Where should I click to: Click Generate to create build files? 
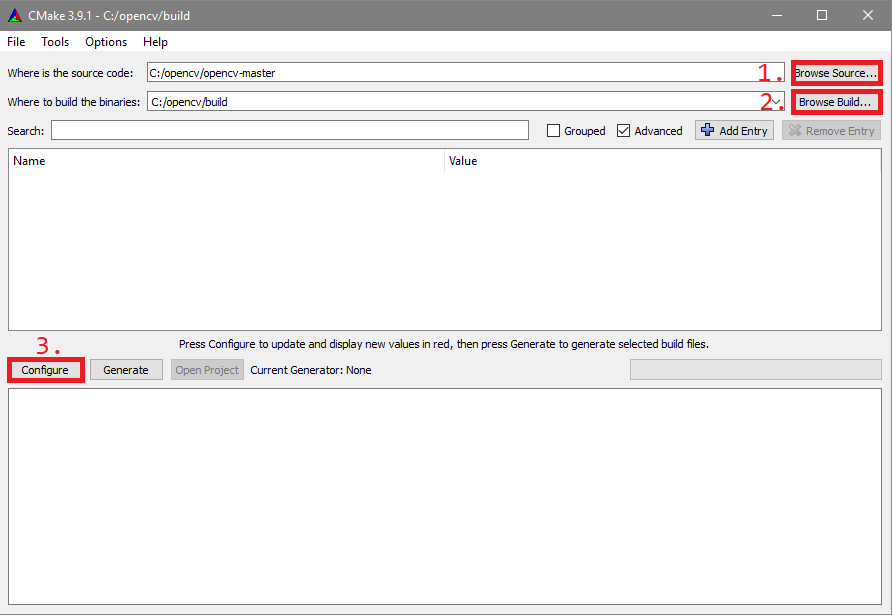(126, 370)
